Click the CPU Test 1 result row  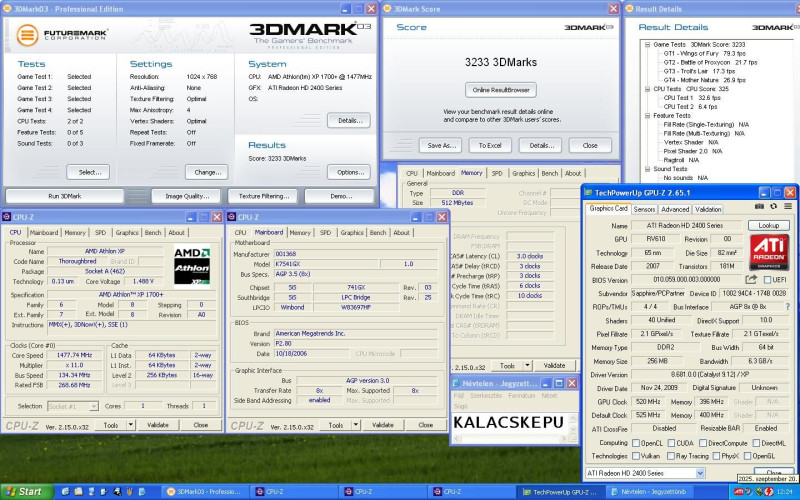point(692,97)
